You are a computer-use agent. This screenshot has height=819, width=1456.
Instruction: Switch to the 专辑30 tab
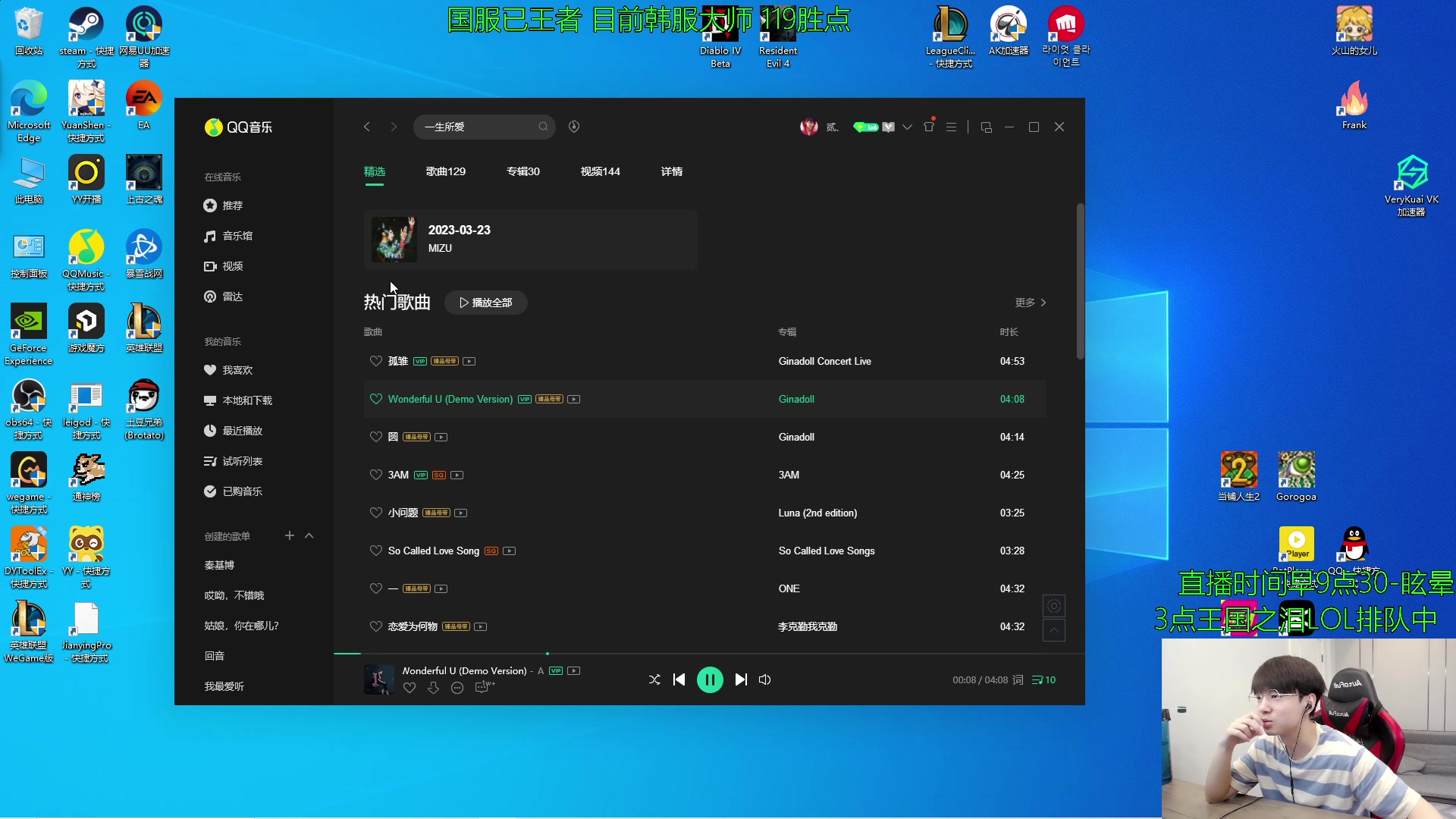(523, 171)
